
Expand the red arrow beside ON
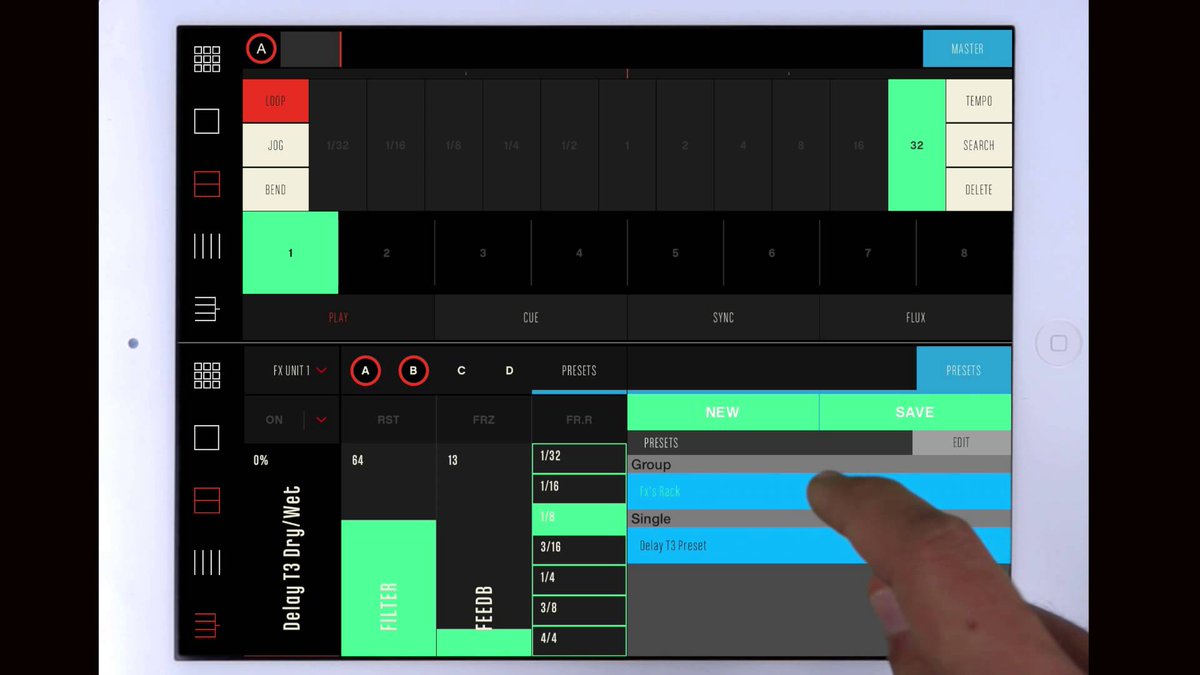point(321,420)
